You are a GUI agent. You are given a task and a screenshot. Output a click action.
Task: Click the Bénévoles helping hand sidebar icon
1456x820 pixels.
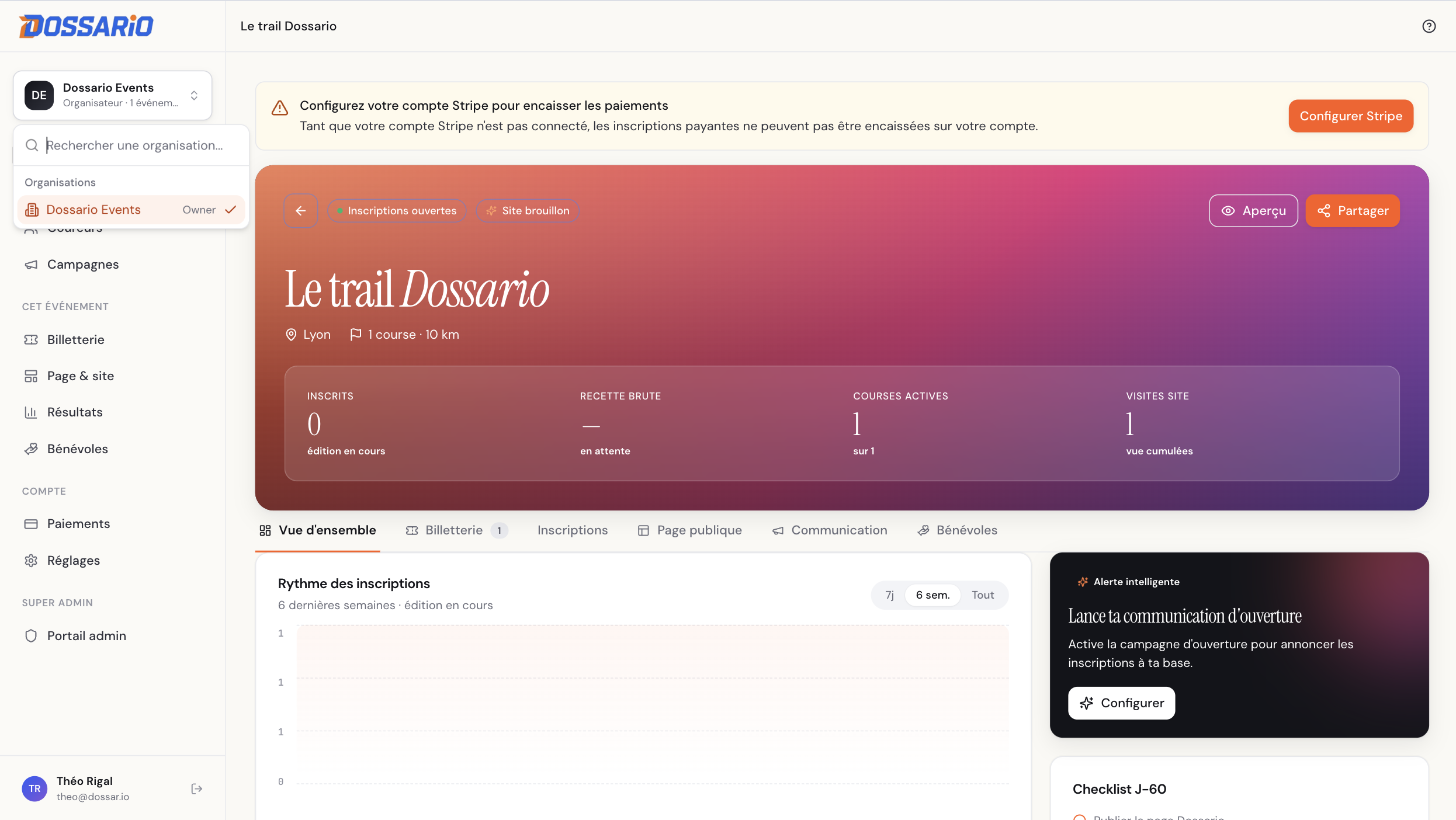[x=31, y=449]
